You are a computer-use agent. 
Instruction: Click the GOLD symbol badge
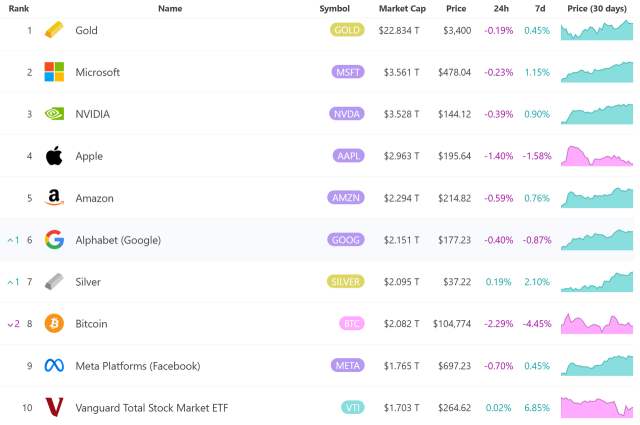tap(347, 30)
